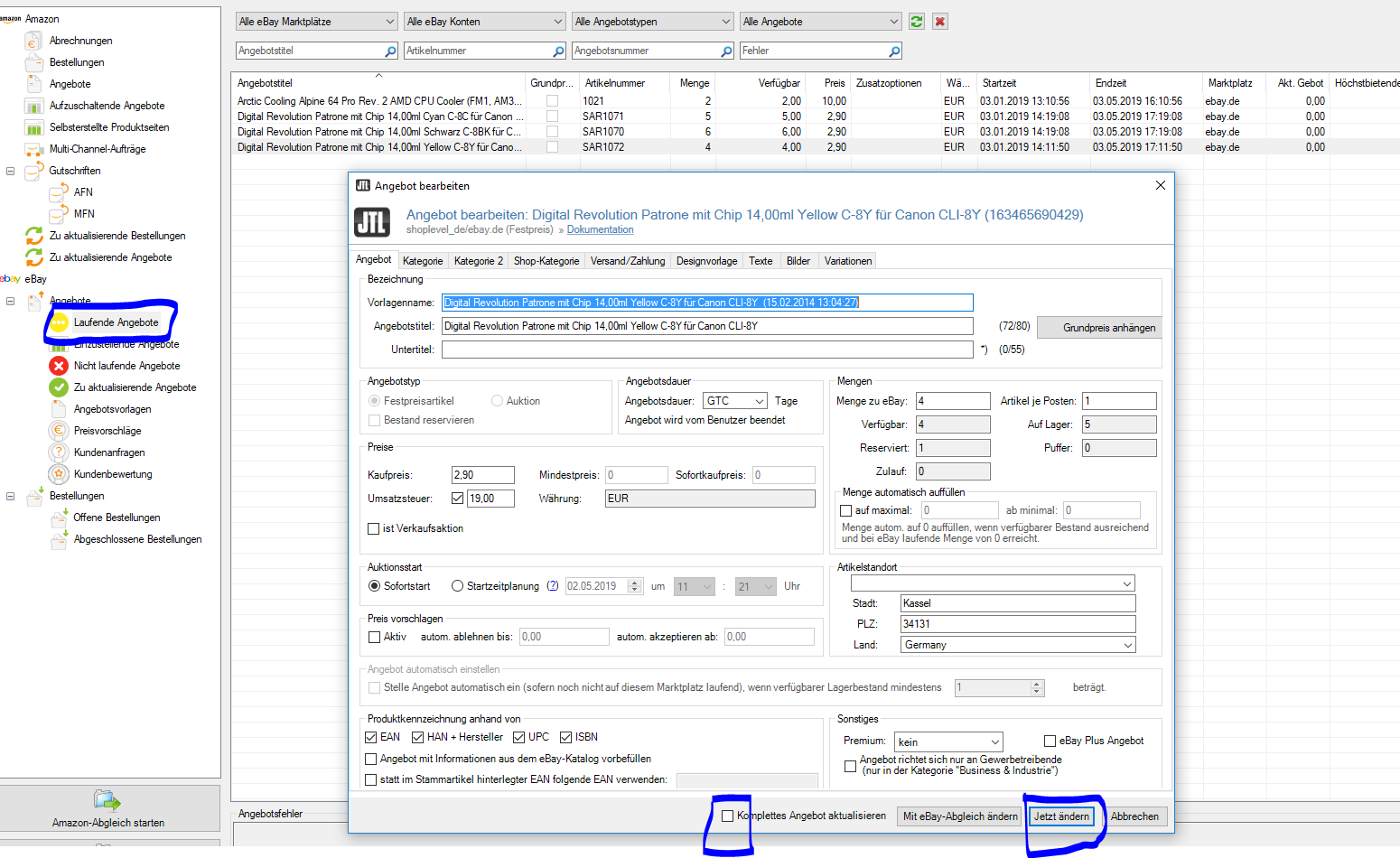Image resolution: width=1400 pixels, height=858 pixels.
Task: Toggle auf maximal checkbox
Action: coord(846,511)
